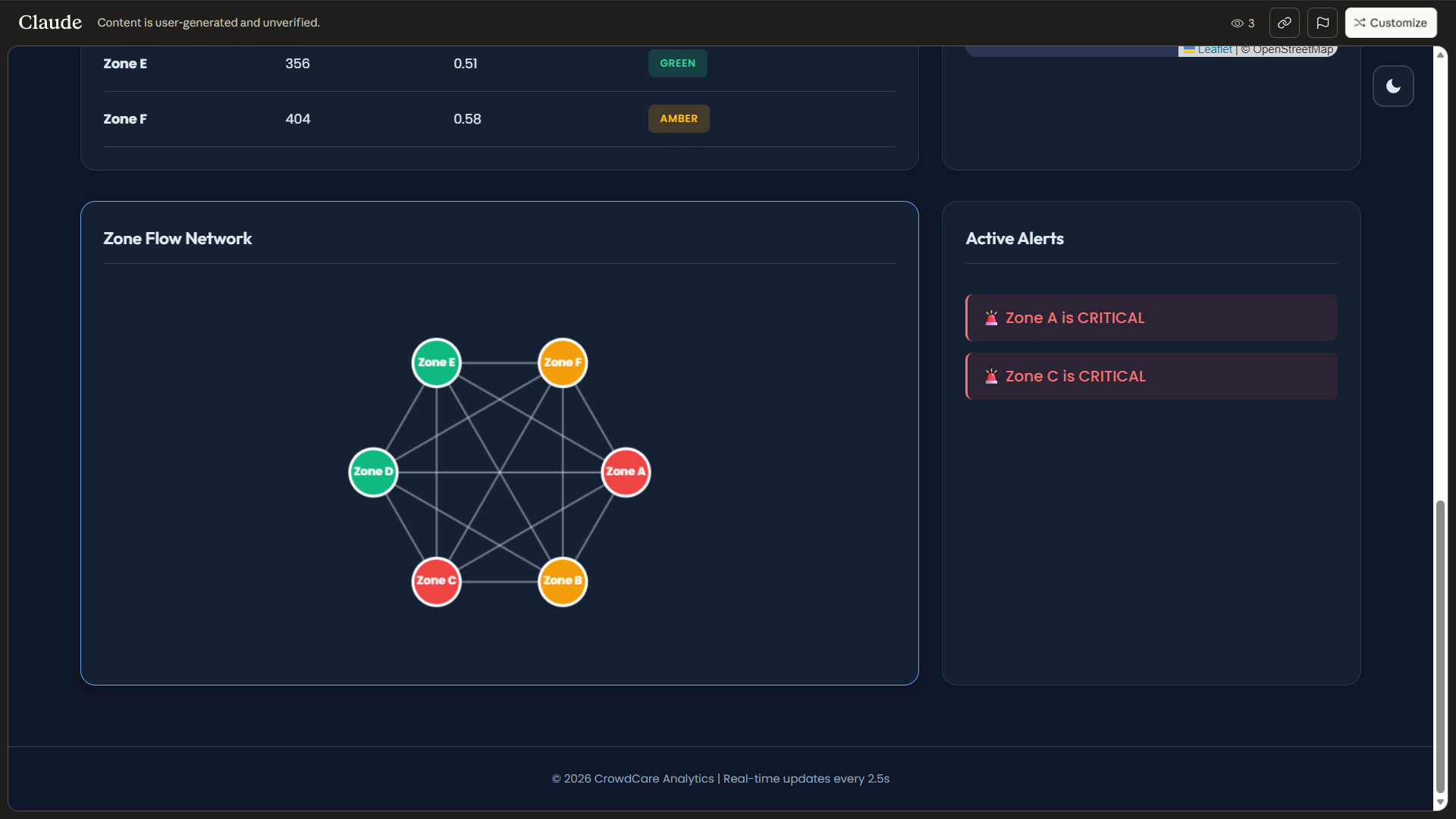Select the Zone B orange node

[562, 581]
